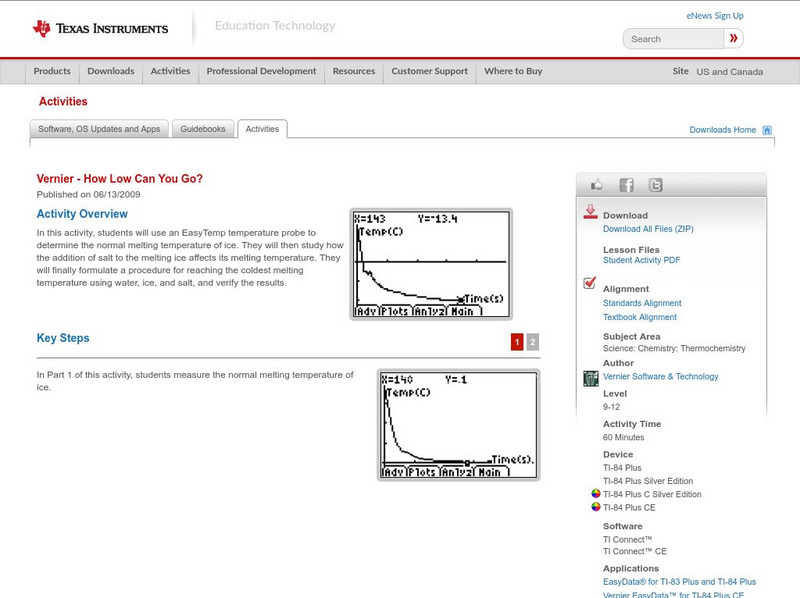The height and width of the screenshot is (598, 800).
Task: Go to Downloads Home link
Action: coord(722,130)
